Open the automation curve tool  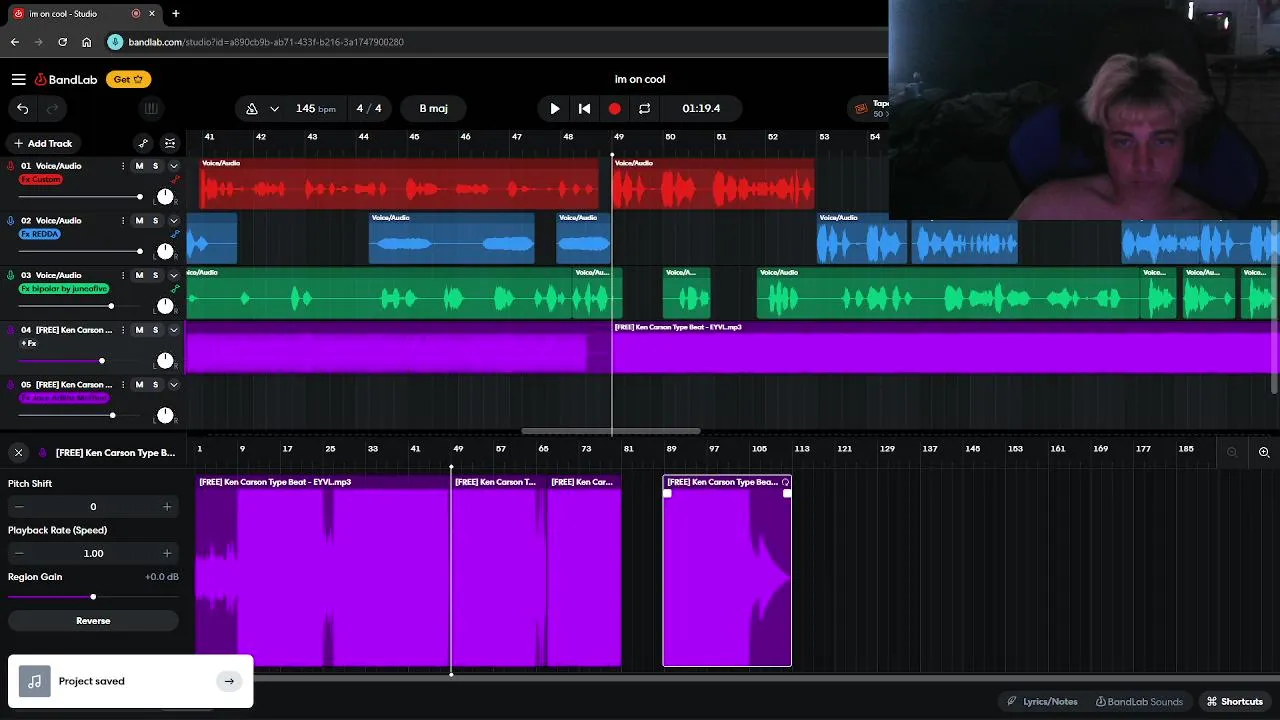coord(143,143)
